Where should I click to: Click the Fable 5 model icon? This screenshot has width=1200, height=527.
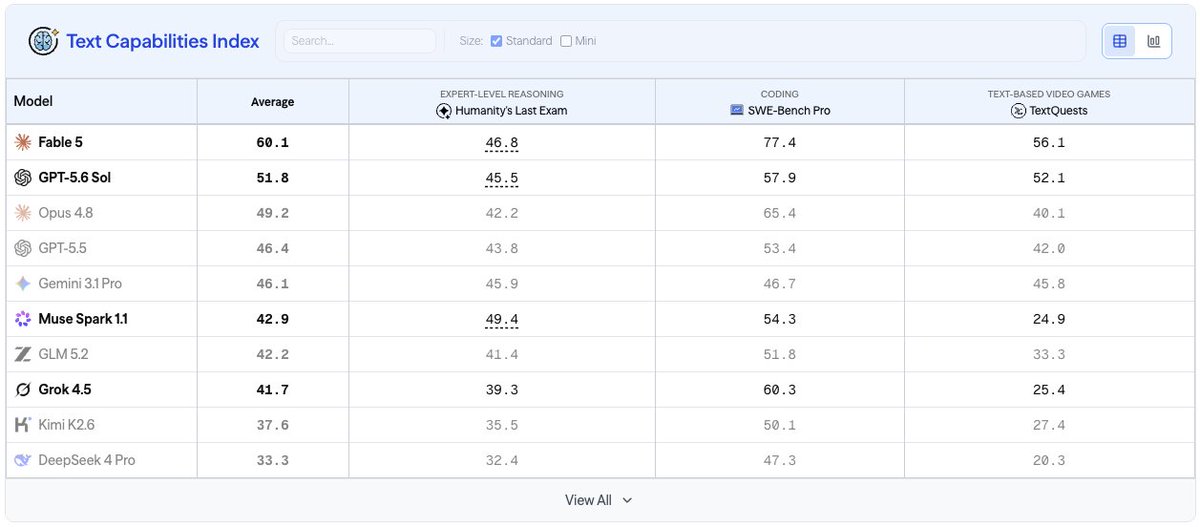[x=23, y=142]
